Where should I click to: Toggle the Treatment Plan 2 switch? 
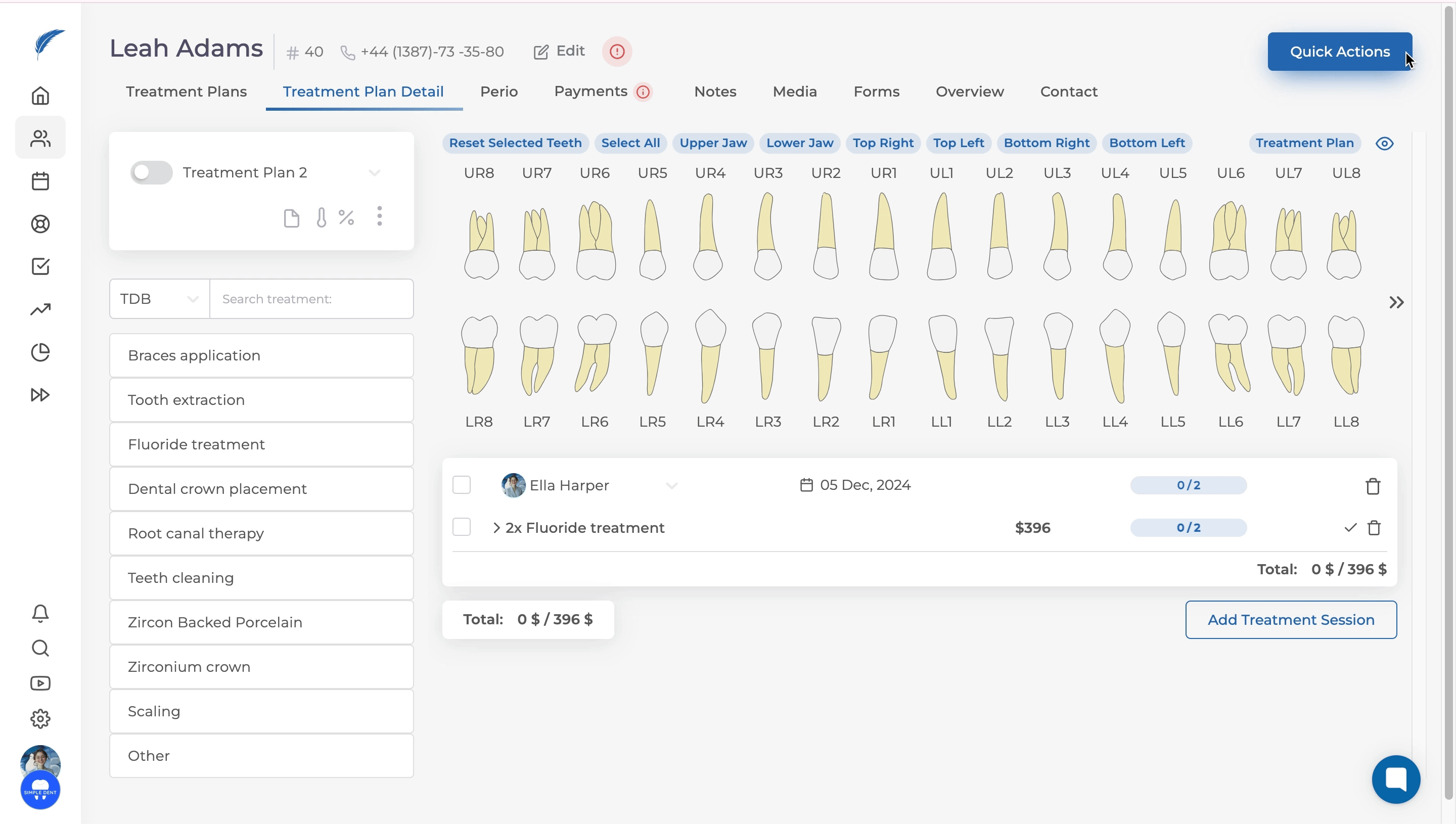click(x=151, y=172)
